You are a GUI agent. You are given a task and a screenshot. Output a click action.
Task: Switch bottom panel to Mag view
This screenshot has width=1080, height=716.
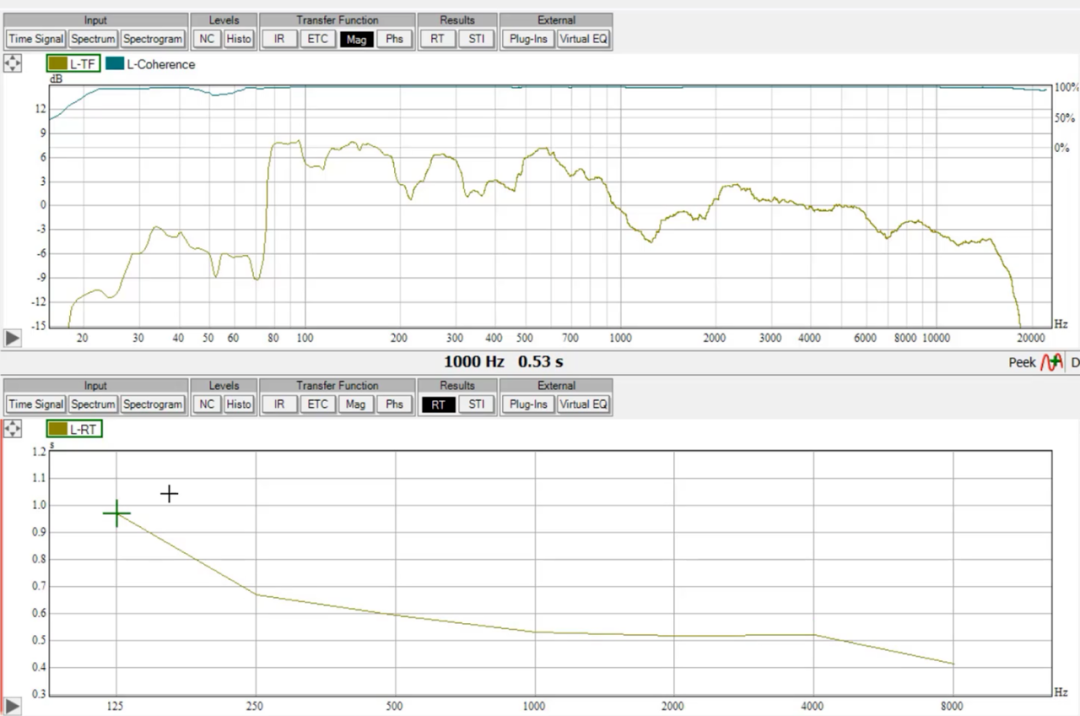point(355,405)
